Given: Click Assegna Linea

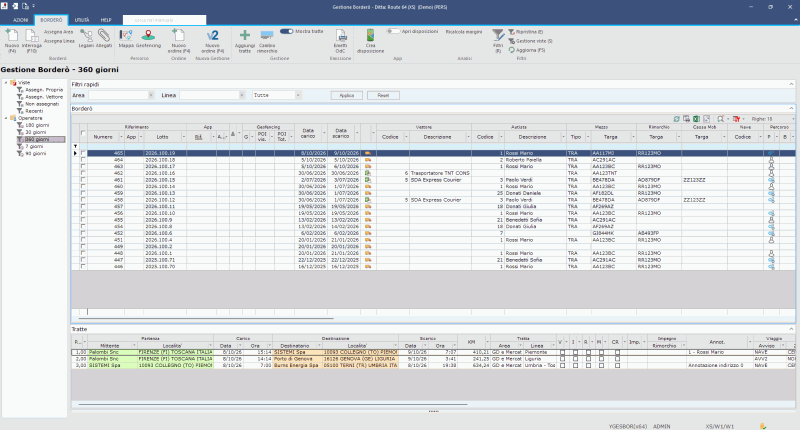Looking at the screenshot, I should [x=59, y=41].
